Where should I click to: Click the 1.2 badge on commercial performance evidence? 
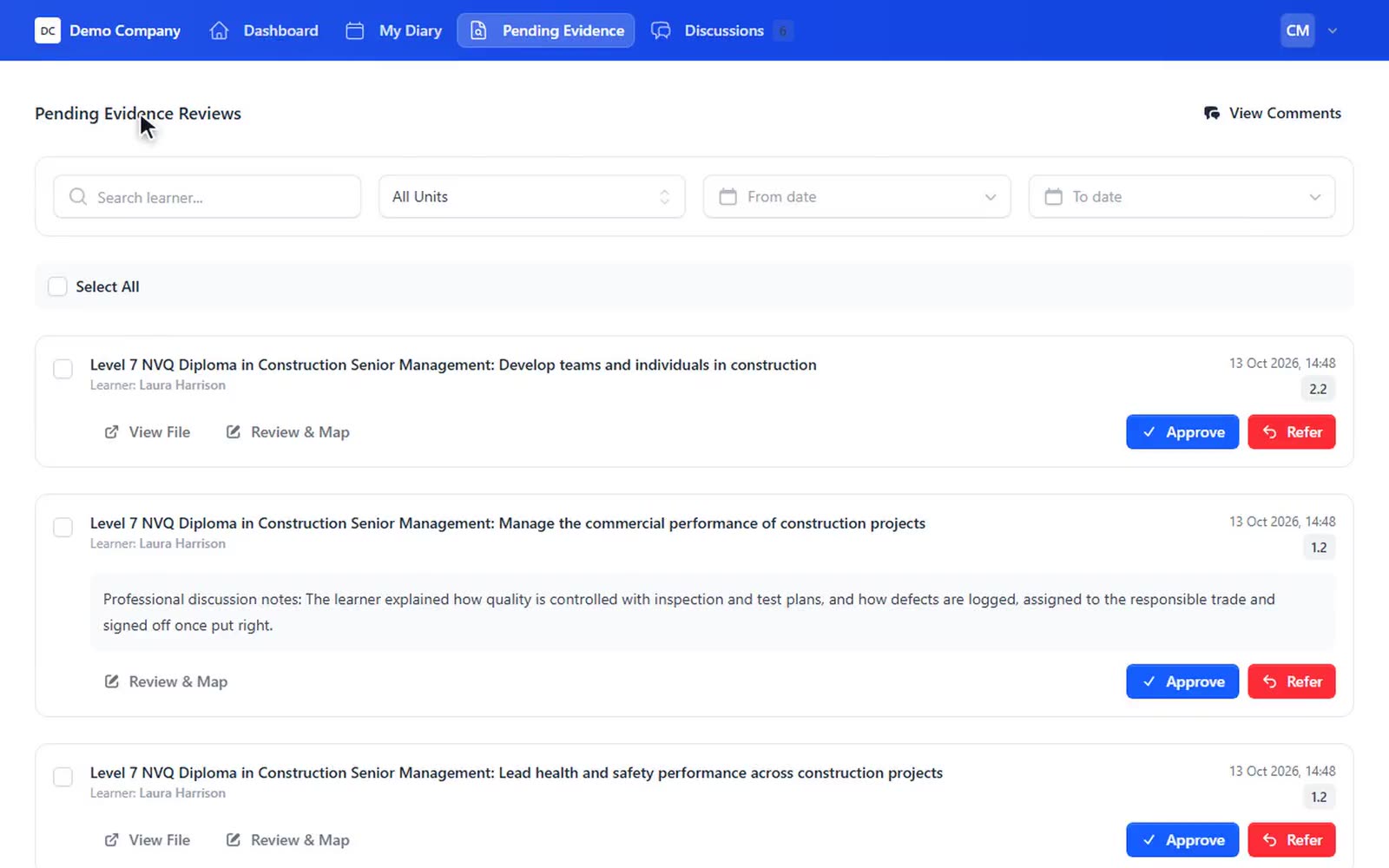click(x=1319, y=547)
